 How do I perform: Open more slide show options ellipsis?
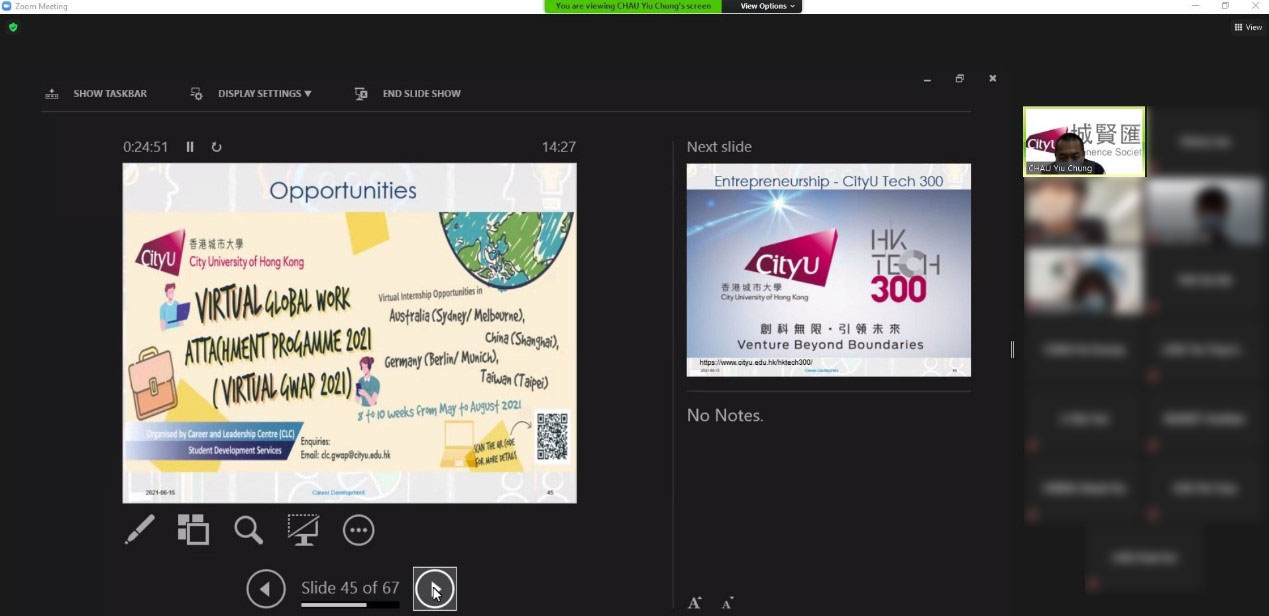[x=358, y=530]
